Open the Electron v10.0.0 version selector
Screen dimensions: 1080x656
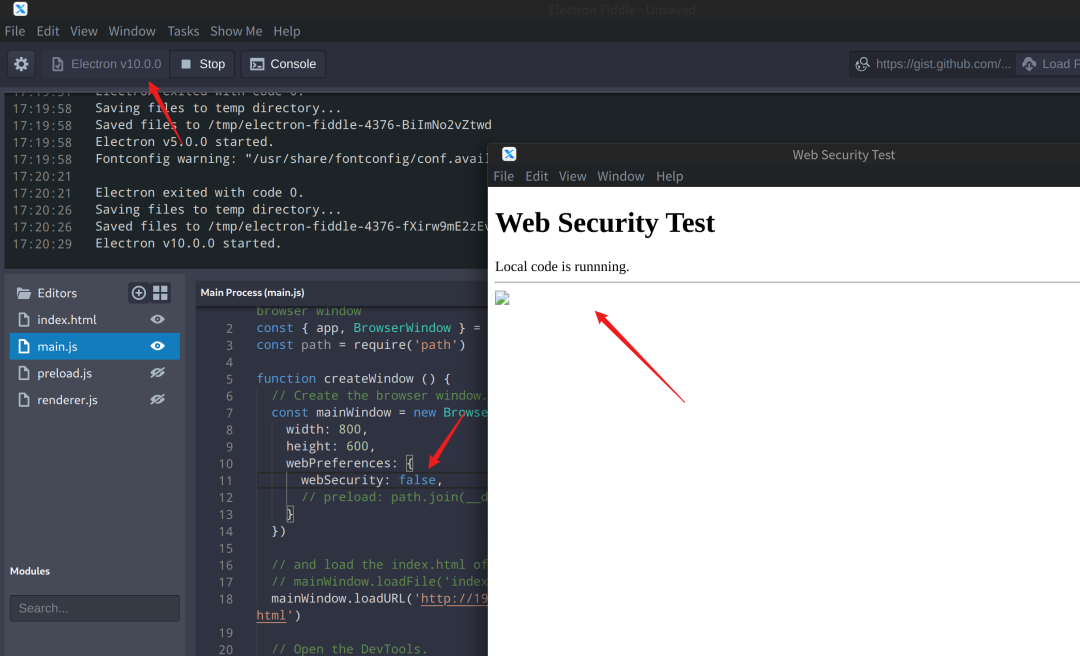107,64
